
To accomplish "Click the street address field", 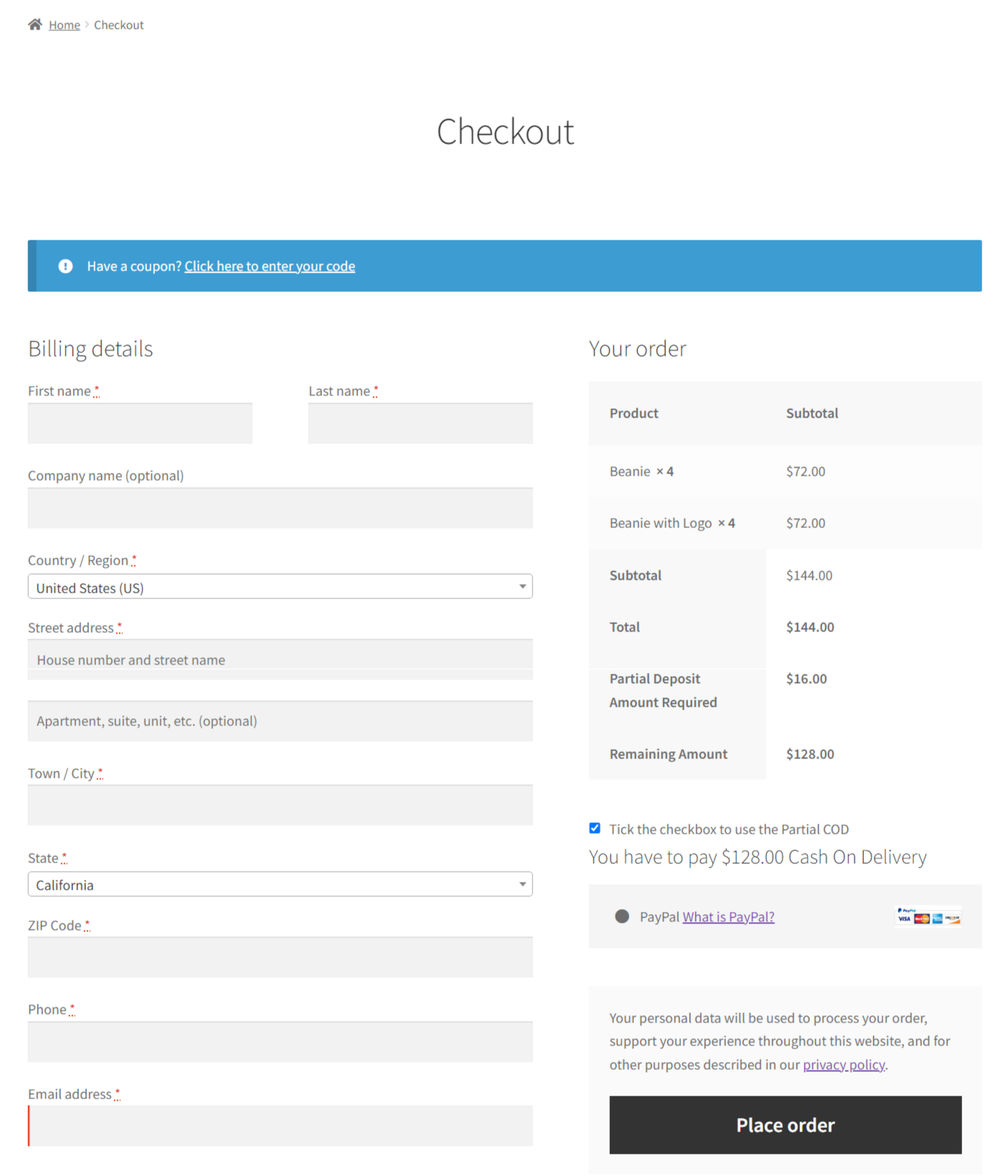I will coord(280,659).
